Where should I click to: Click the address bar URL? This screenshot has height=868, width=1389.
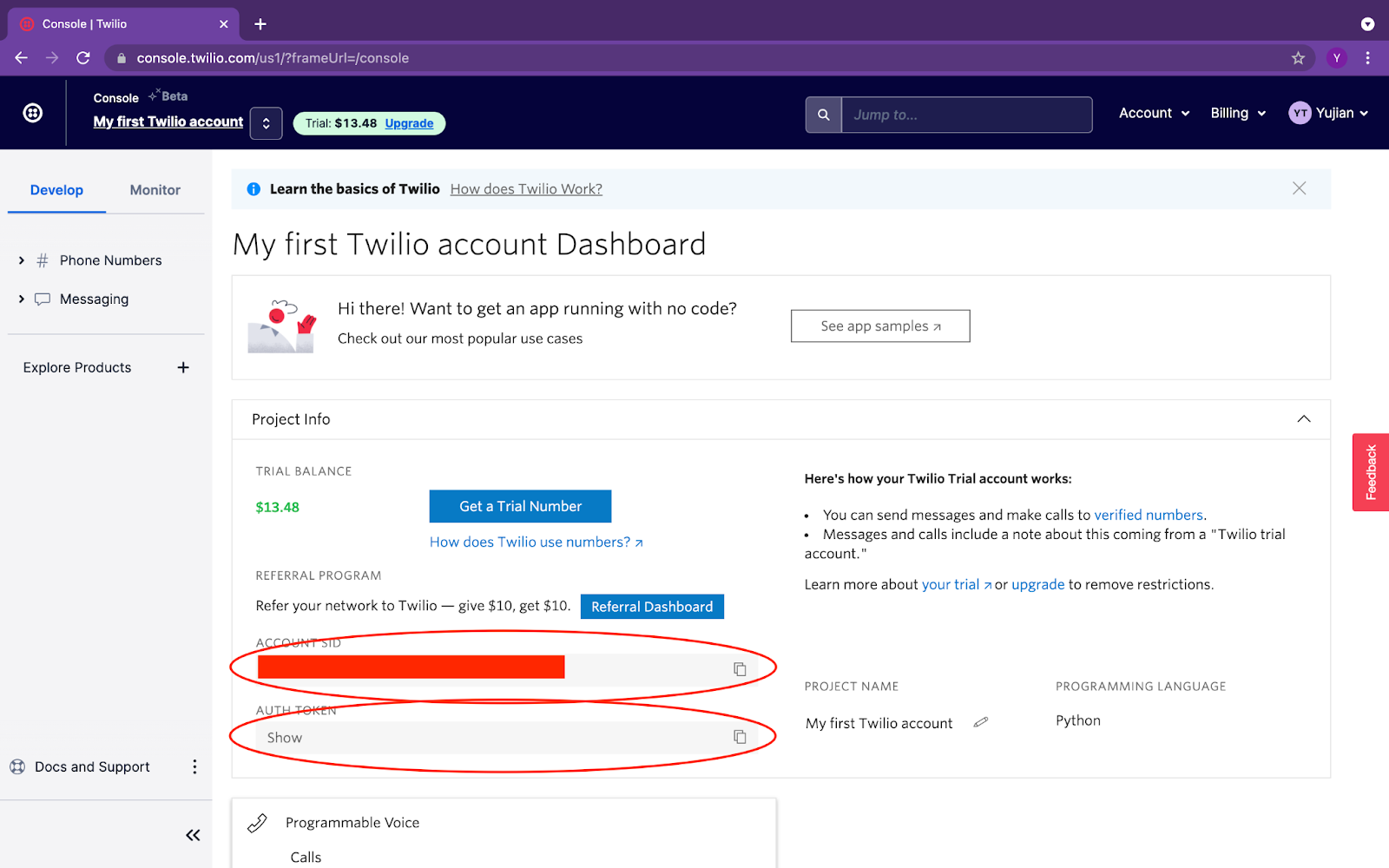pyautogui.click(x=273, y=58)
